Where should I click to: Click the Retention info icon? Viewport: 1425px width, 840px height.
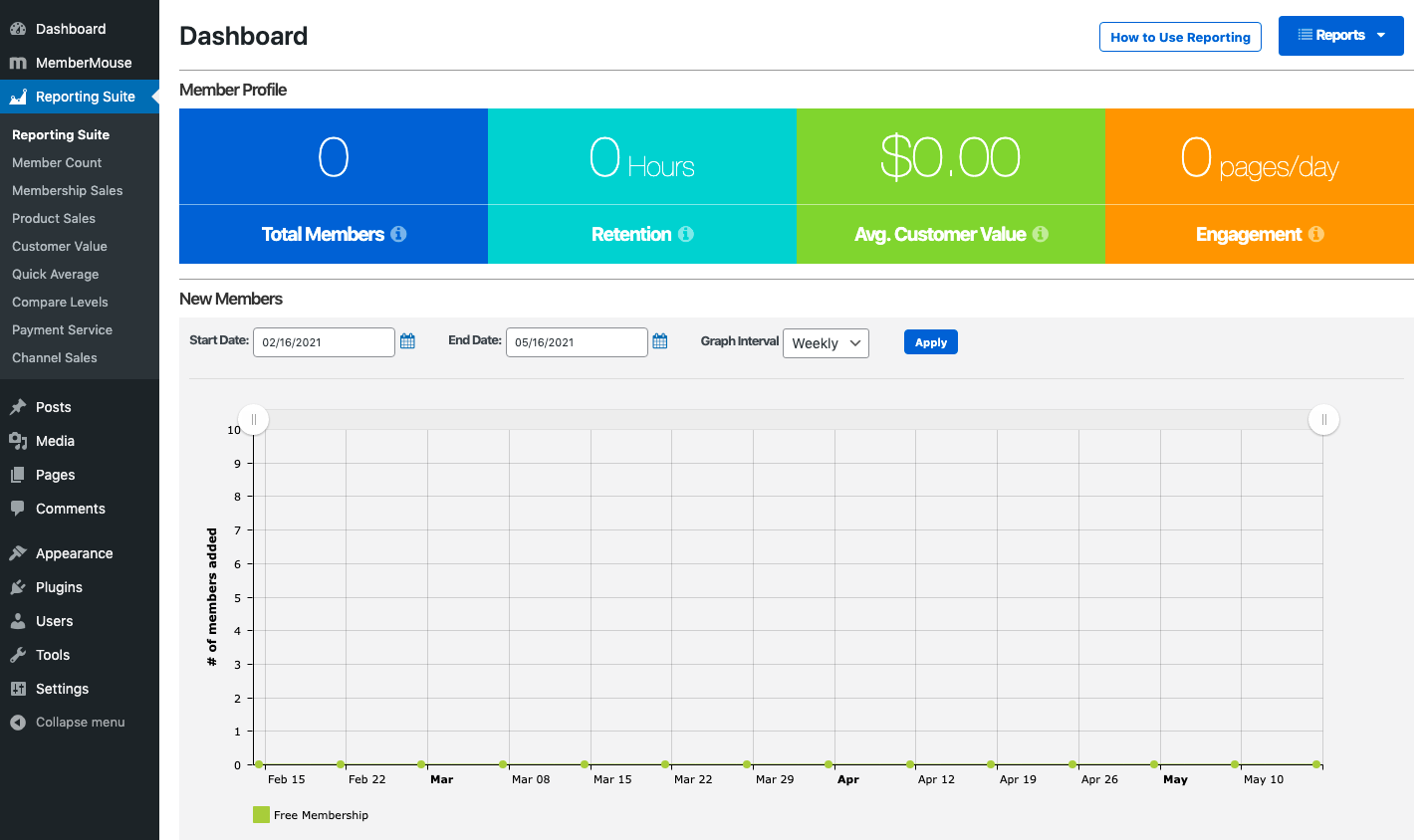686,234
